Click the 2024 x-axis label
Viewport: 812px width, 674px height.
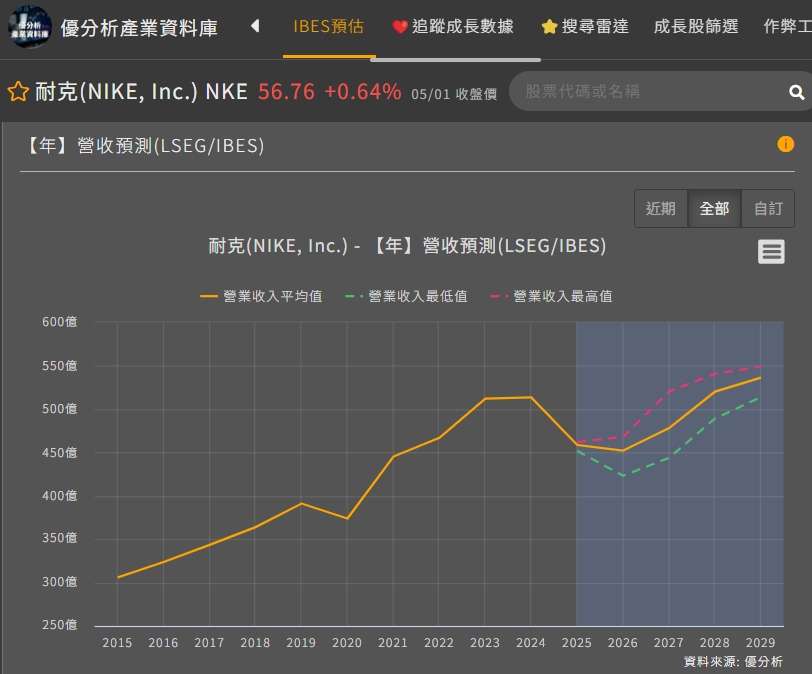click(x=531, y=642)
